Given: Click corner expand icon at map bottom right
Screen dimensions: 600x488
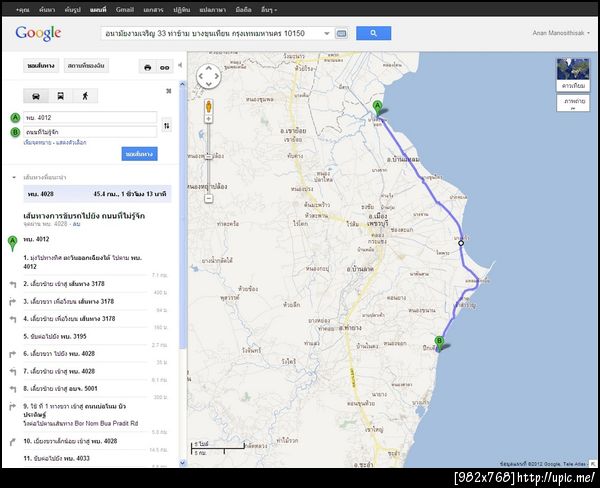Looking at the screenshot, I should pos(593,464).
